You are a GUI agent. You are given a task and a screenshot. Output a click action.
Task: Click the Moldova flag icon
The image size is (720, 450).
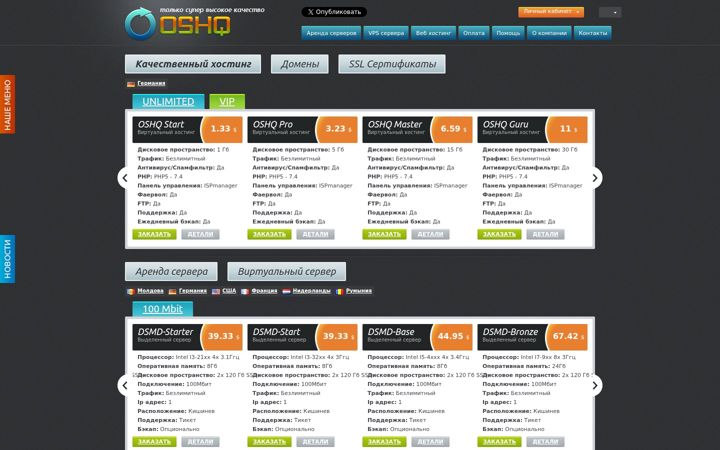[x=131, y=292]
